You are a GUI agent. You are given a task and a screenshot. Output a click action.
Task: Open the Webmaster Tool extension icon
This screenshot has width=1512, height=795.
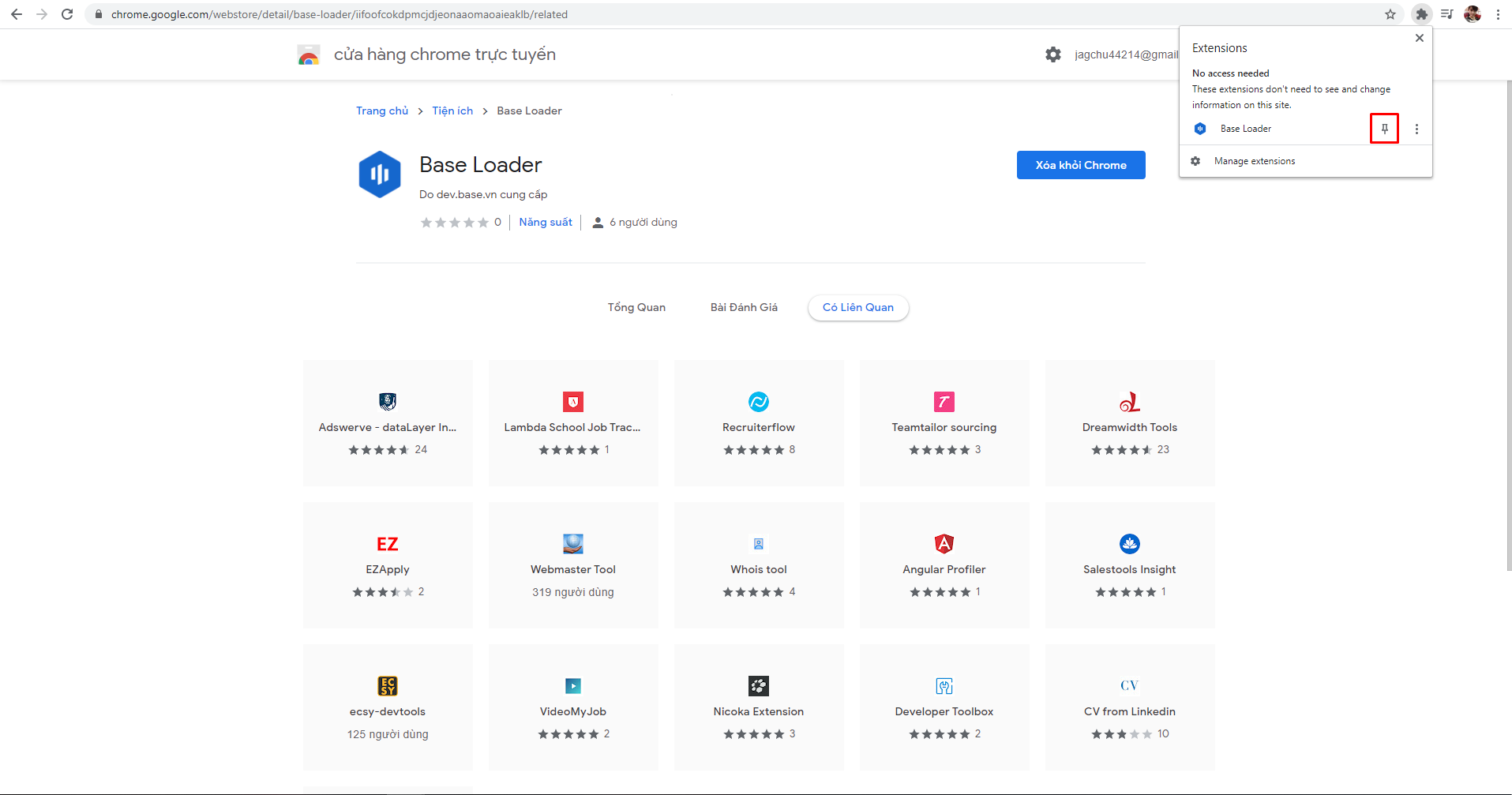pos(573,544)
